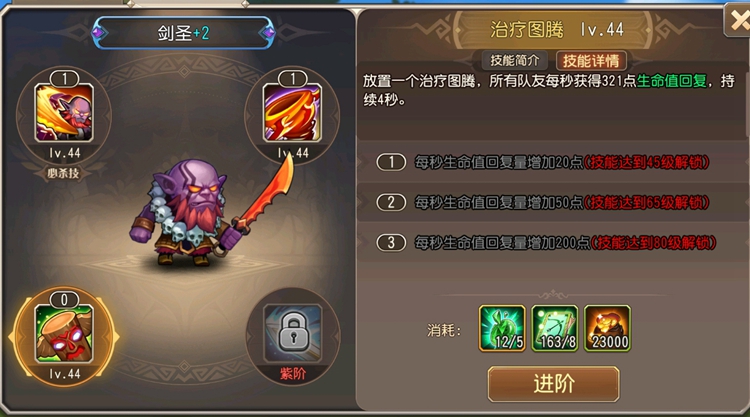This screenshot has width=750, height=417.
Task: Click the level 65 unlock bonus row
Action: pyautogui.click(x=552, y=202)
